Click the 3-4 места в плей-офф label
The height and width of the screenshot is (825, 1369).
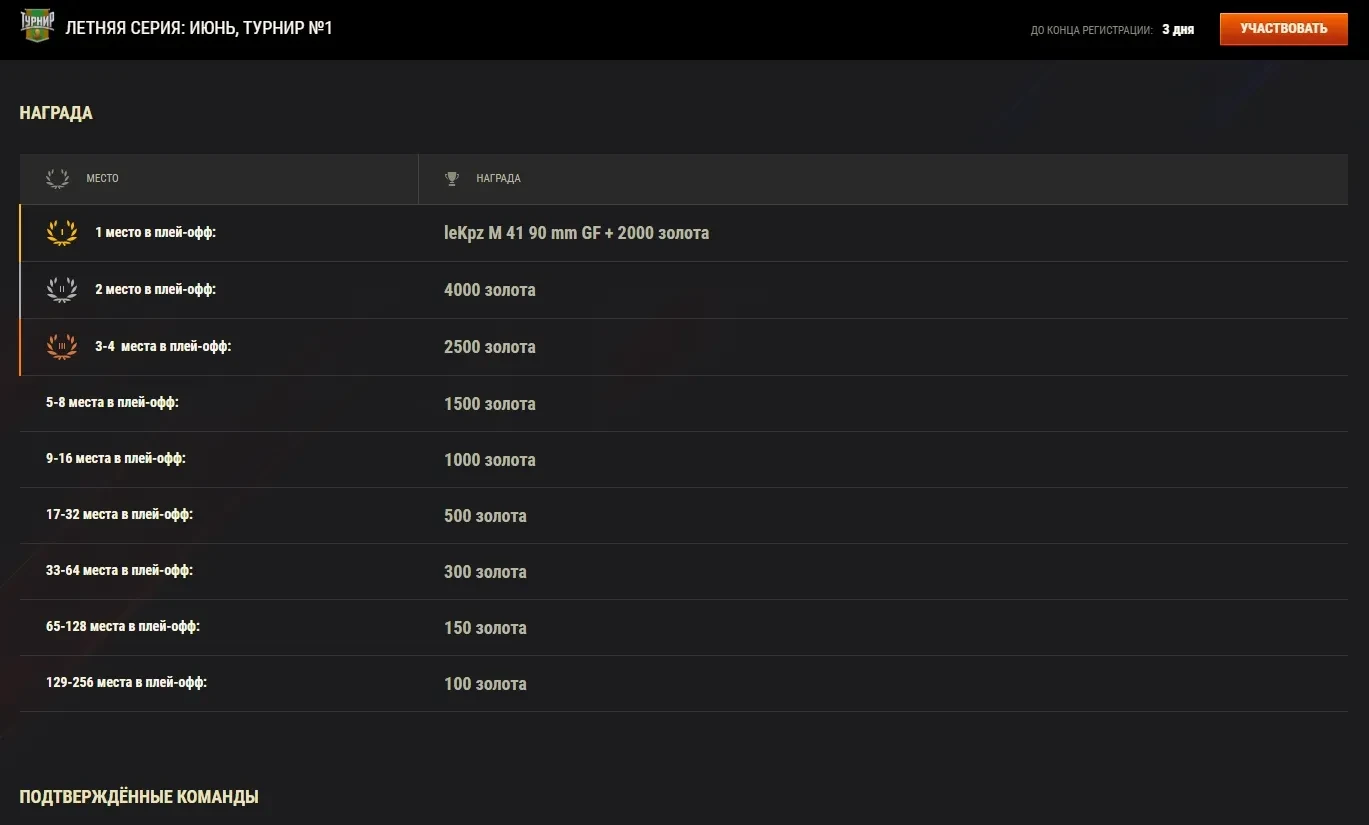163,346
